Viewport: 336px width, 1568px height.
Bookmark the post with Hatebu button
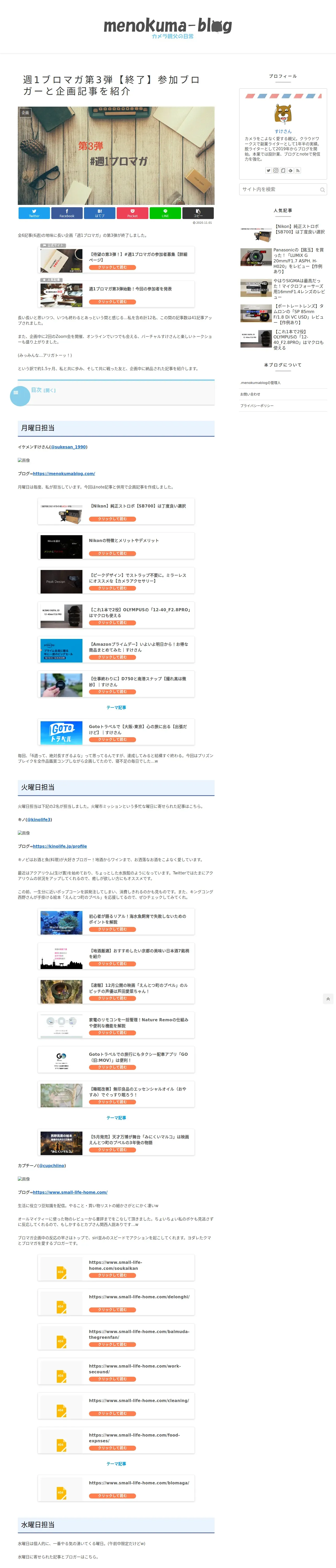point(99,213)
